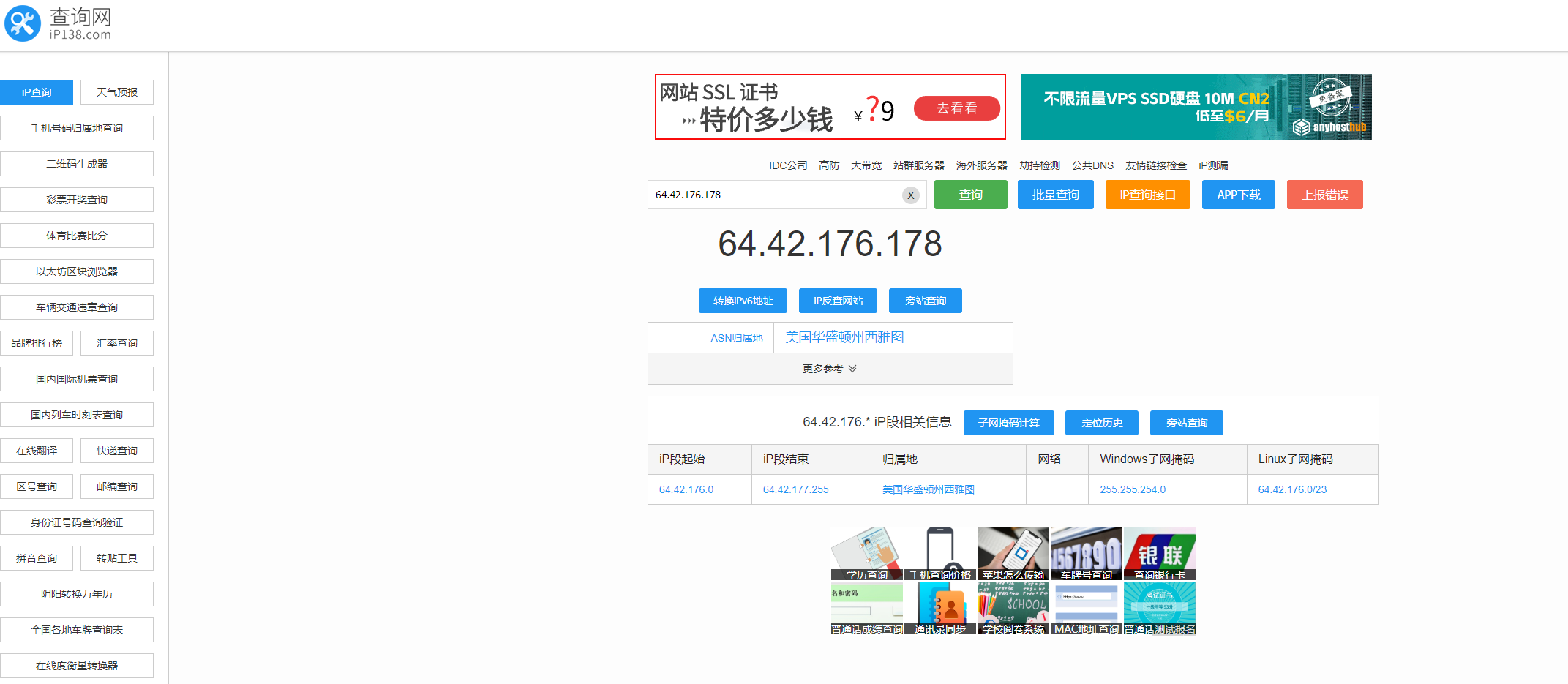Open the 友情链接检查 link

click(1156, 165)
